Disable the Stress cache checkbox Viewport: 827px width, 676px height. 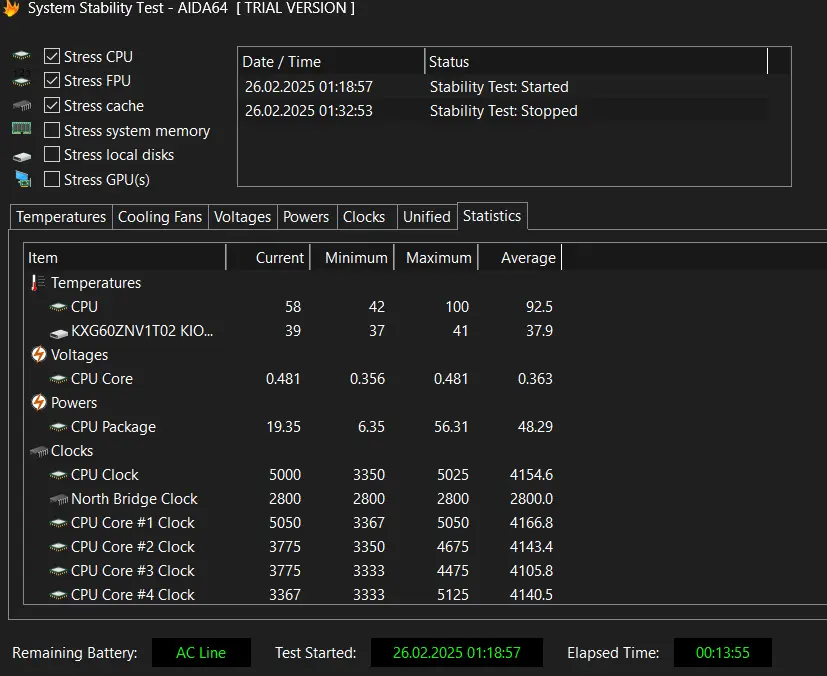tap(52, 105)
